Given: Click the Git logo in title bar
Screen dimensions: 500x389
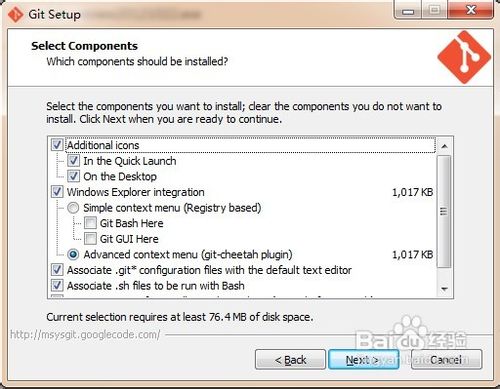Looking at the screenshot, I should pos(15,14).
